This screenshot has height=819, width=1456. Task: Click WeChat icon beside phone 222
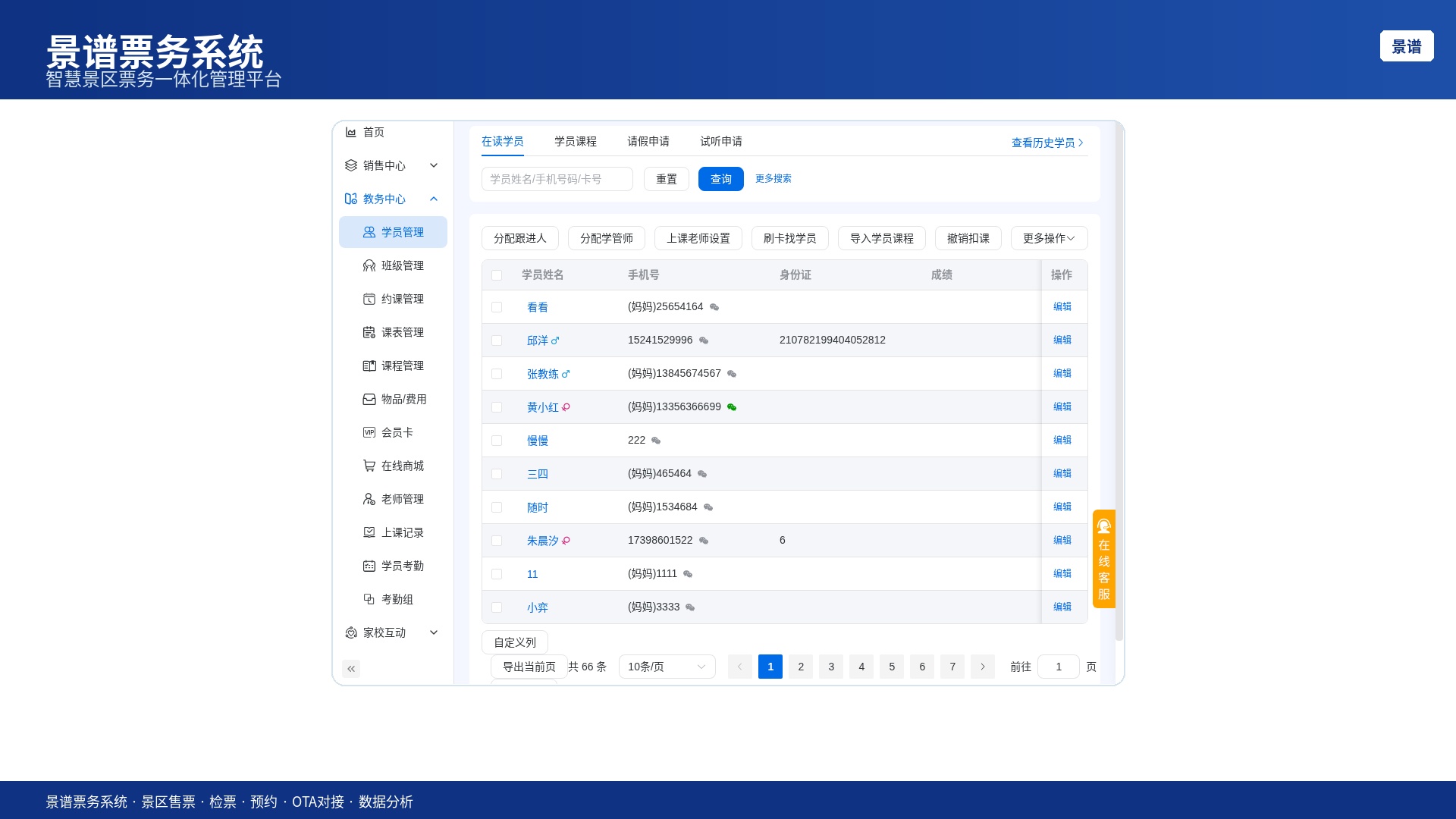[656, 441]
